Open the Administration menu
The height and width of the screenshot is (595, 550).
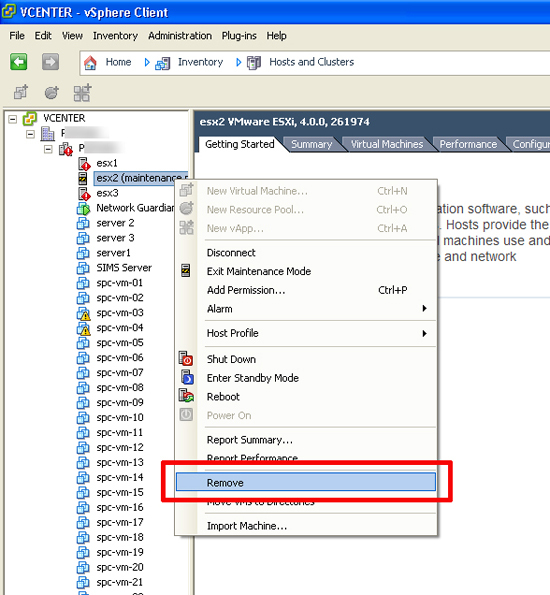[180, 36]
